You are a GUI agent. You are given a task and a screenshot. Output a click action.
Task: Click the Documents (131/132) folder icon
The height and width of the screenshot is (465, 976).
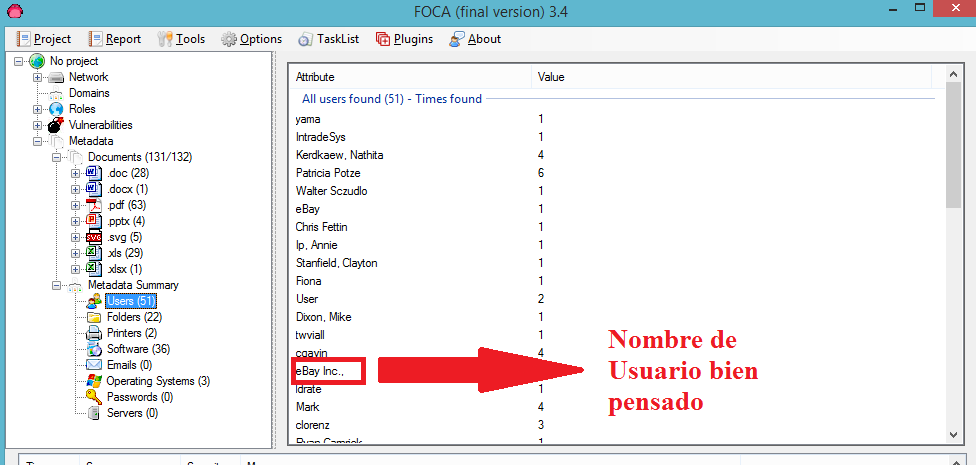[75, 157]
